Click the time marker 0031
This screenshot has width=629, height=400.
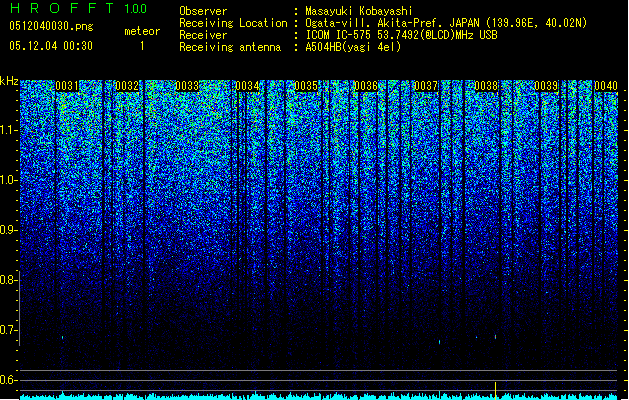(67, 86)
